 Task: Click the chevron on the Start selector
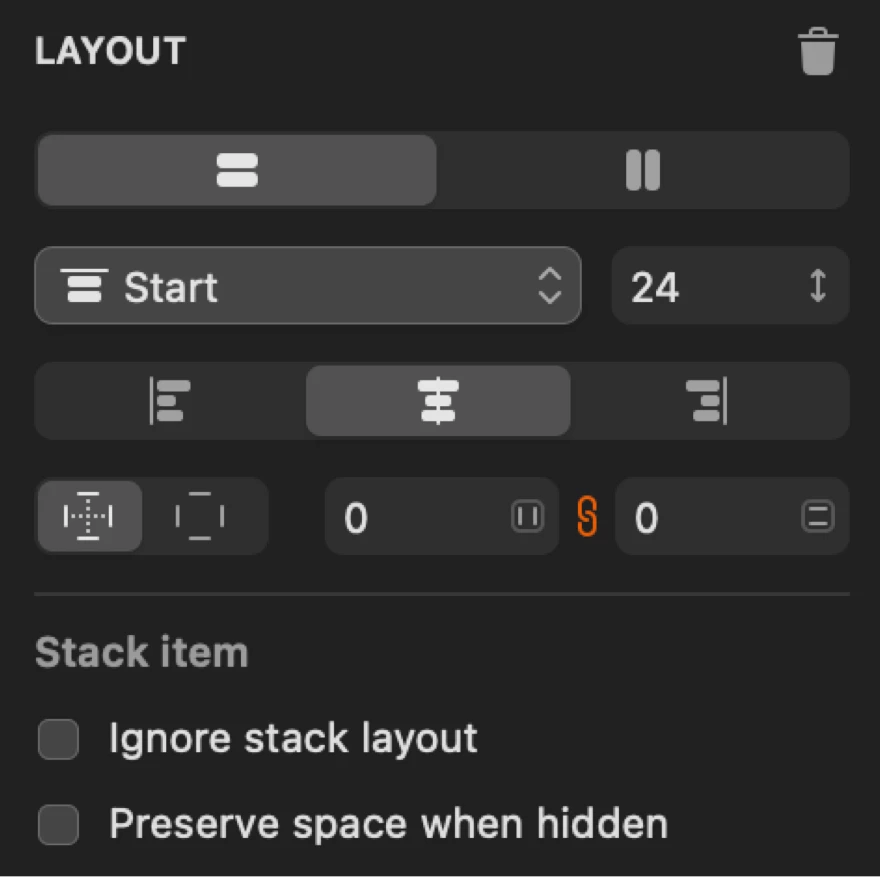549,287
